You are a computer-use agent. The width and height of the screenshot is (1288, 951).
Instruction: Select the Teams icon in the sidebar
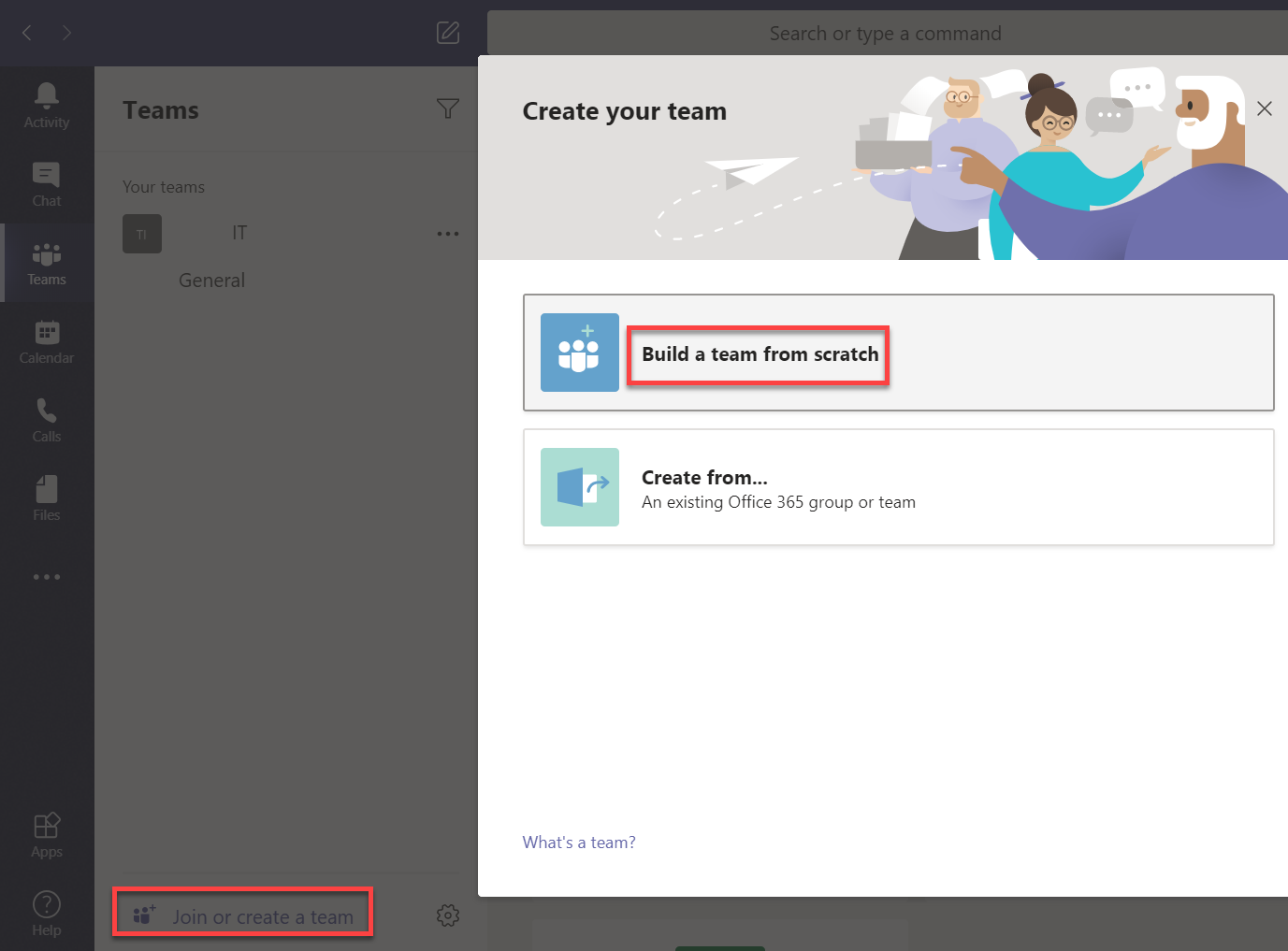(47, 263)
